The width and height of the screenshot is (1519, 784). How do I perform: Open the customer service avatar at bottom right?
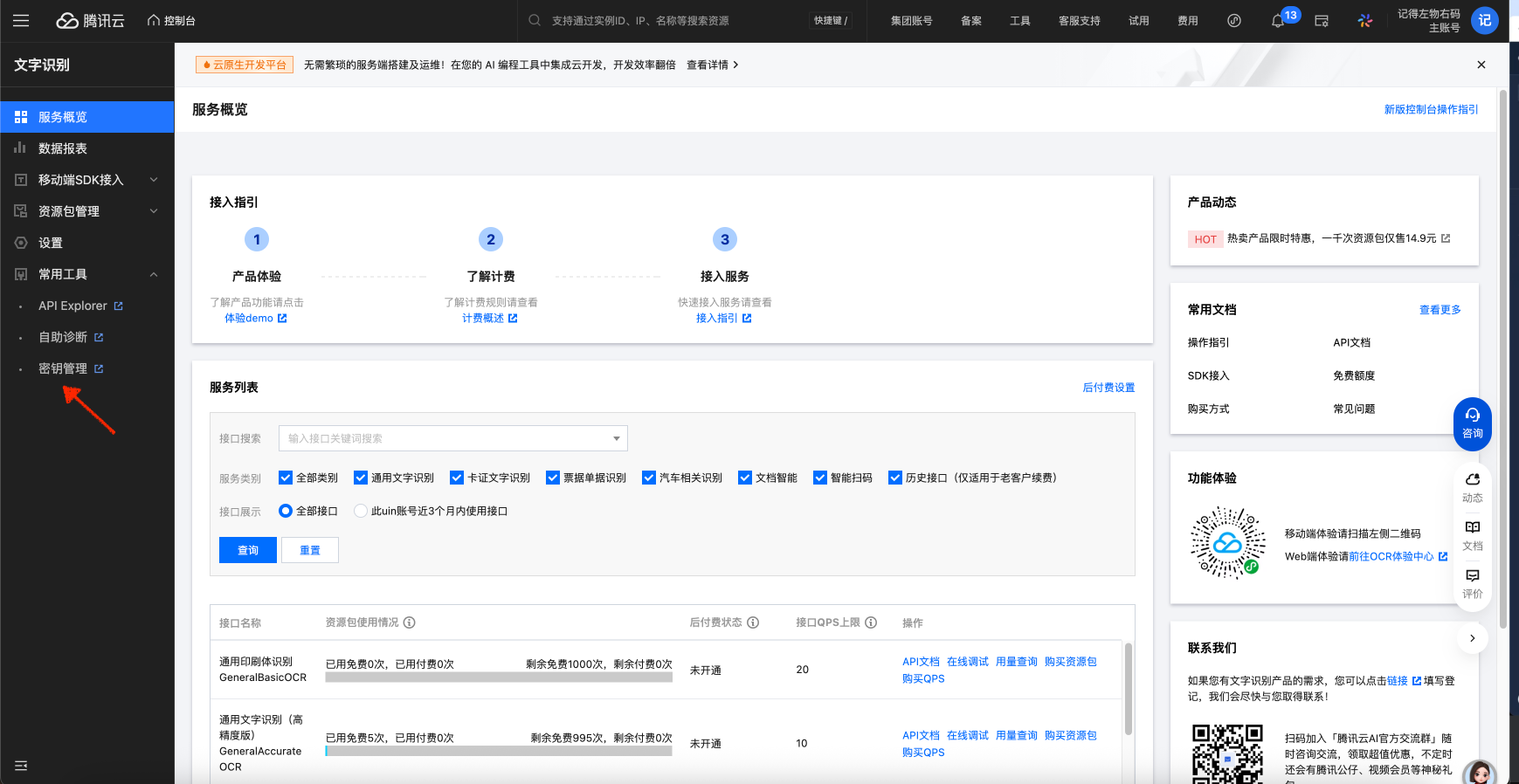(x=1480, y=772)
